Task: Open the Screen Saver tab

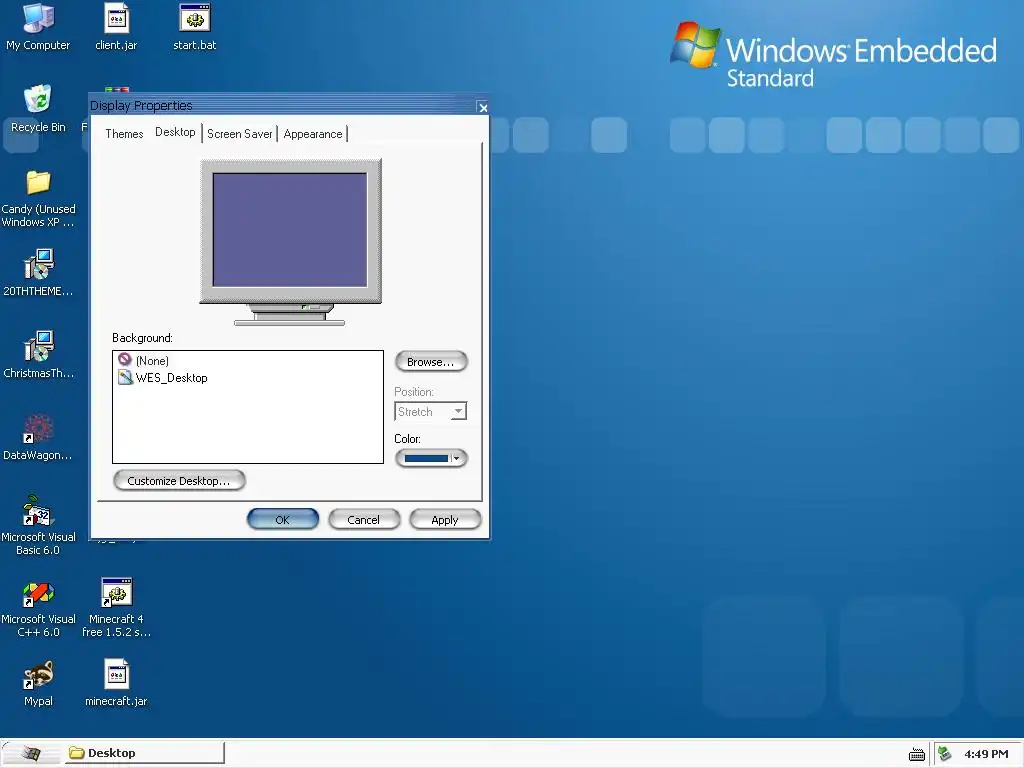Action: [x=240, y=134]
